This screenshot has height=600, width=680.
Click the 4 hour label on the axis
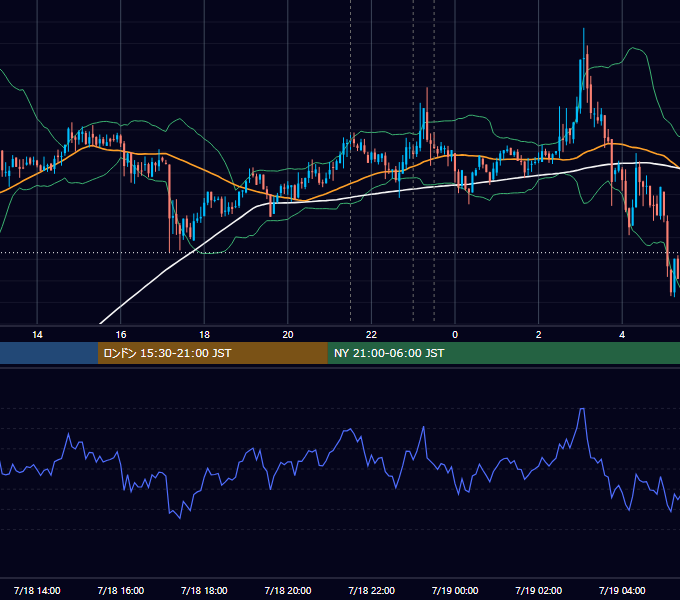[x=622, y=335]
